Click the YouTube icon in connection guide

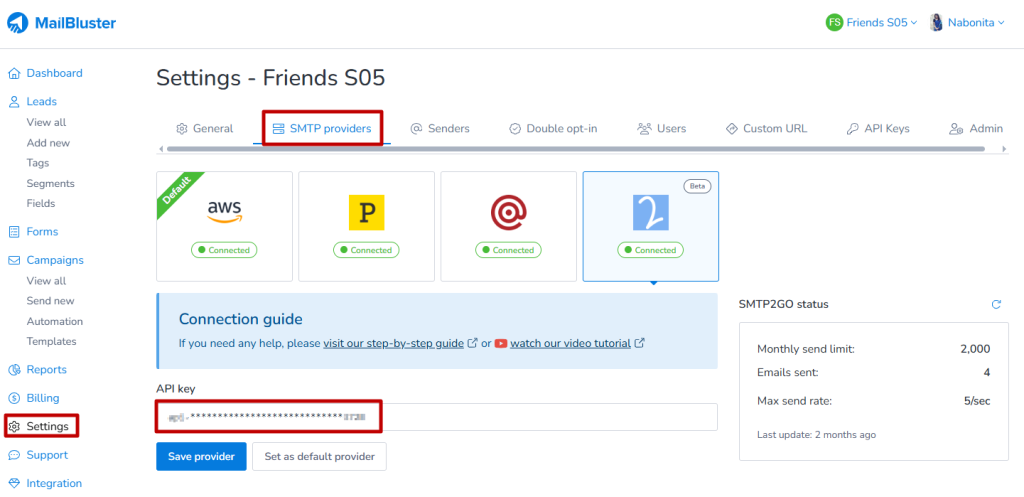(x=501, y=343)
